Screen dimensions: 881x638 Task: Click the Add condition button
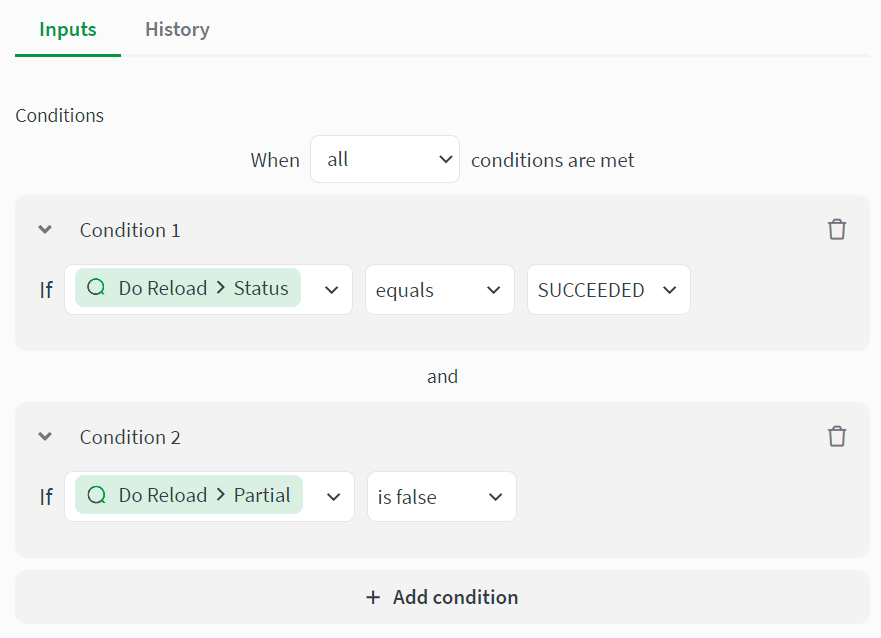coord(441,596)
